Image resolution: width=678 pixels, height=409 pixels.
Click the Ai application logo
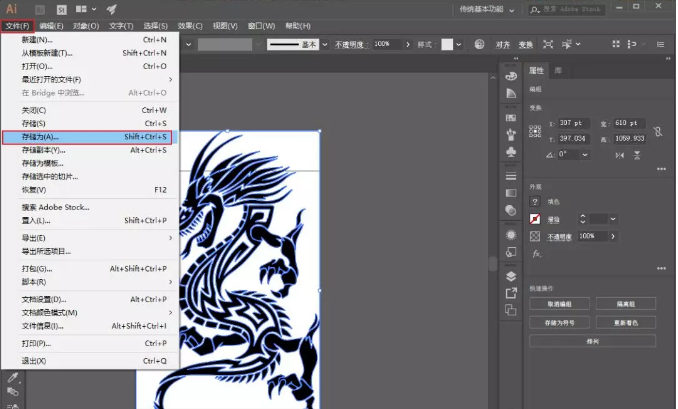pyautogui.click(x=12, y=9)
